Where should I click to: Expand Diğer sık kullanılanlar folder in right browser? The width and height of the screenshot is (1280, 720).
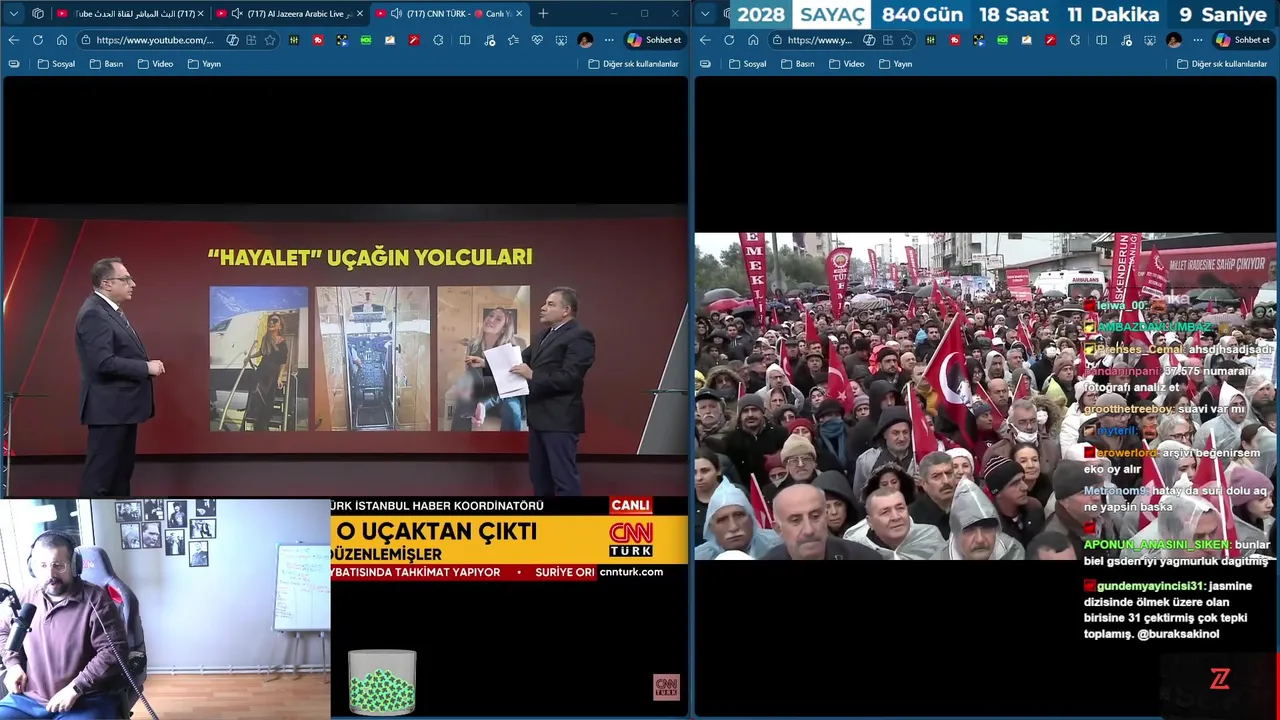pyautogui.click(x=1222, y=64)
